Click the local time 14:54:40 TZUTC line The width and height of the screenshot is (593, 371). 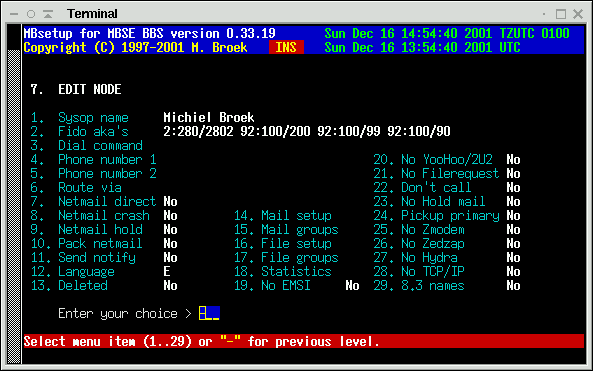[447, 33]
